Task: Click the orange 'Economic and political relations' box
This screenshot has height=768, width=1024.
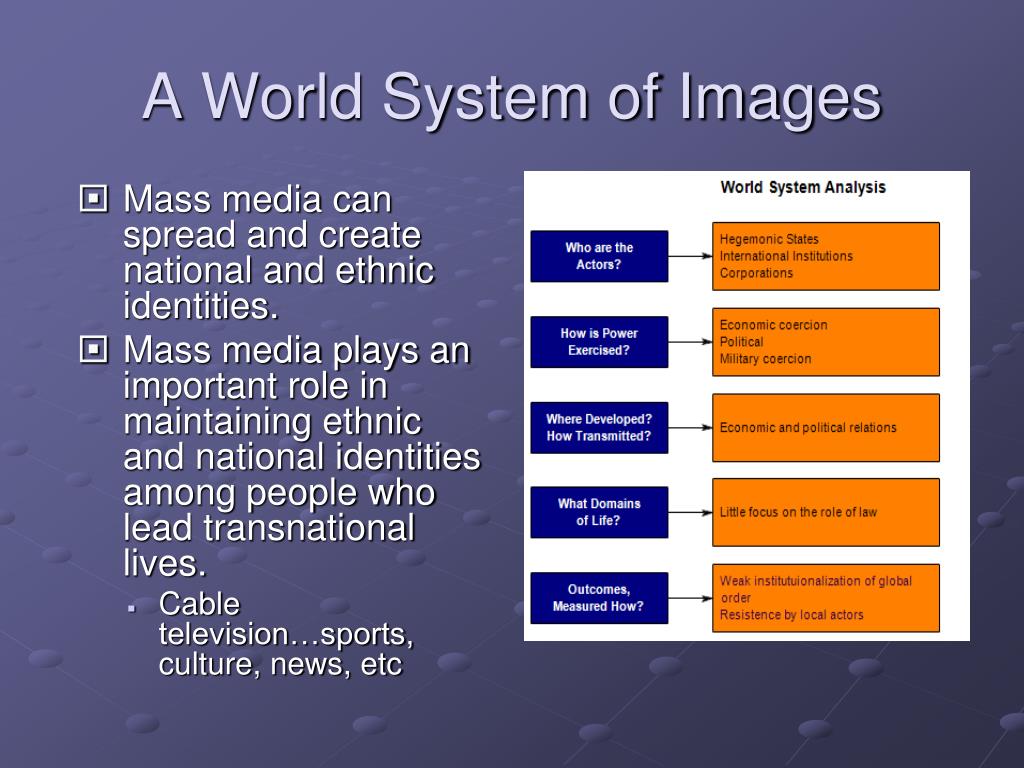Action: pyautogui.click(x=825, y=428)
